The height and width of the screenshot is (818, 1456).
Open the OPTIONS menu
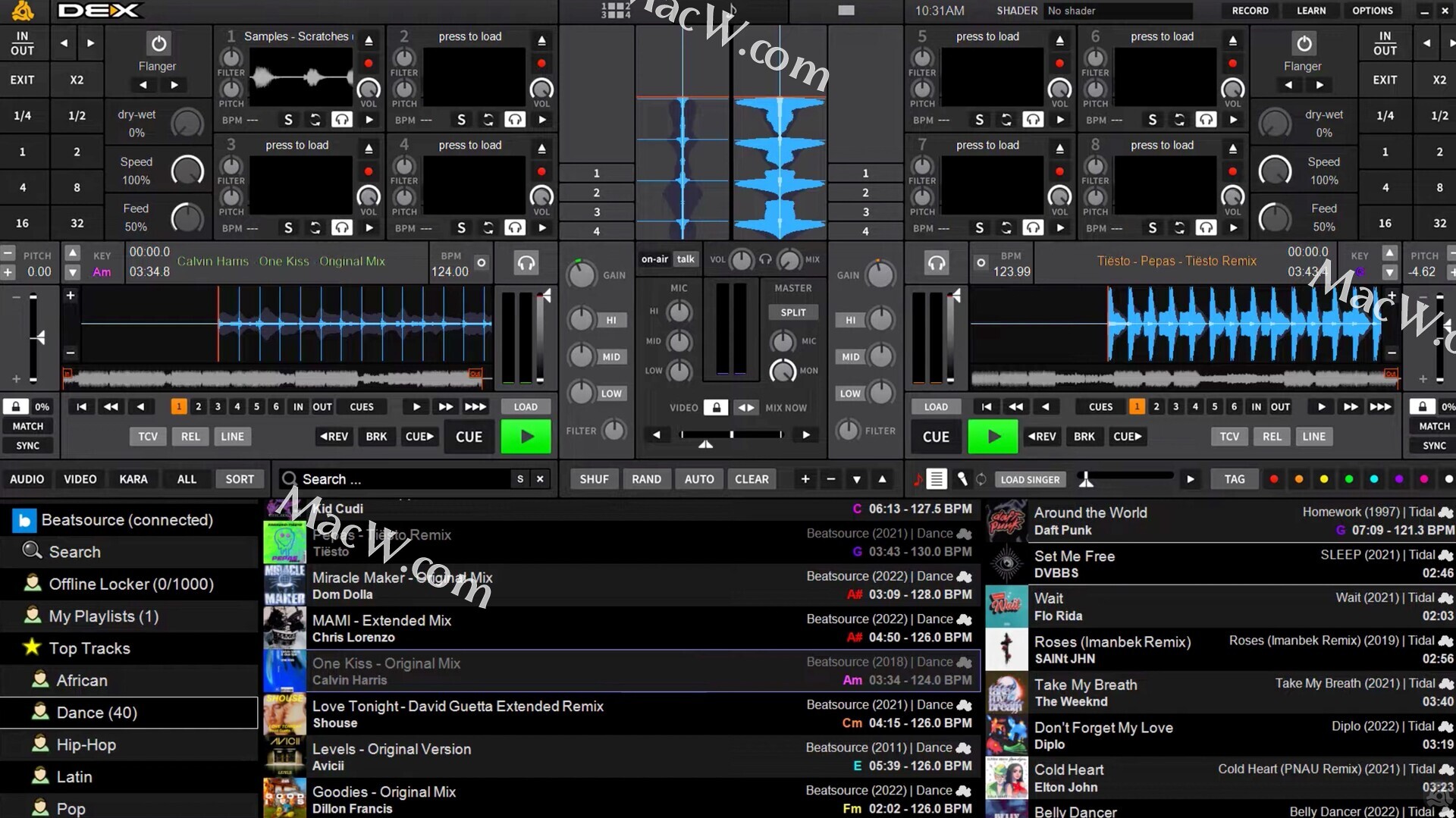[1373, 11]
